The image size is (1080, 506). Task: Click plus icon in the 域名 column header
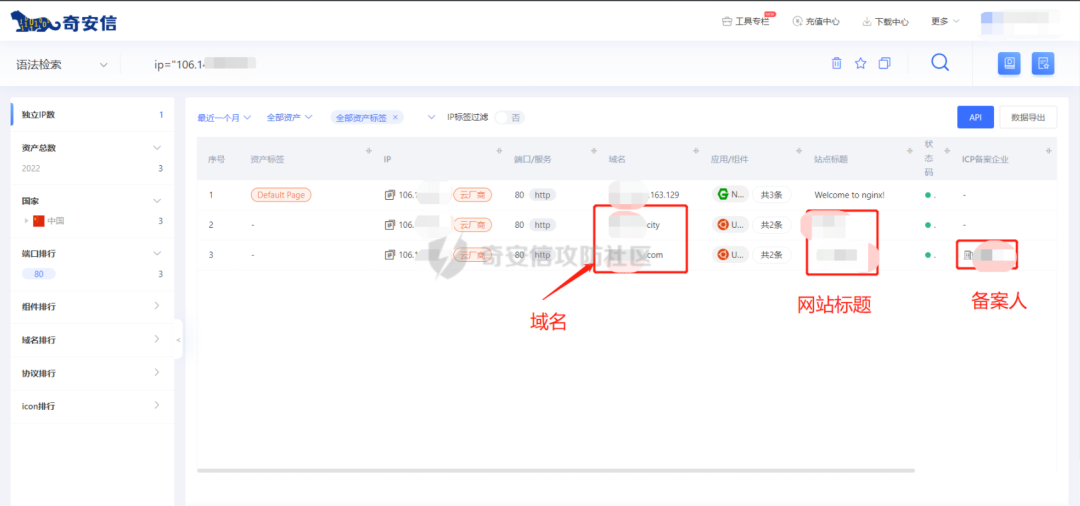(x=696, y=151)
